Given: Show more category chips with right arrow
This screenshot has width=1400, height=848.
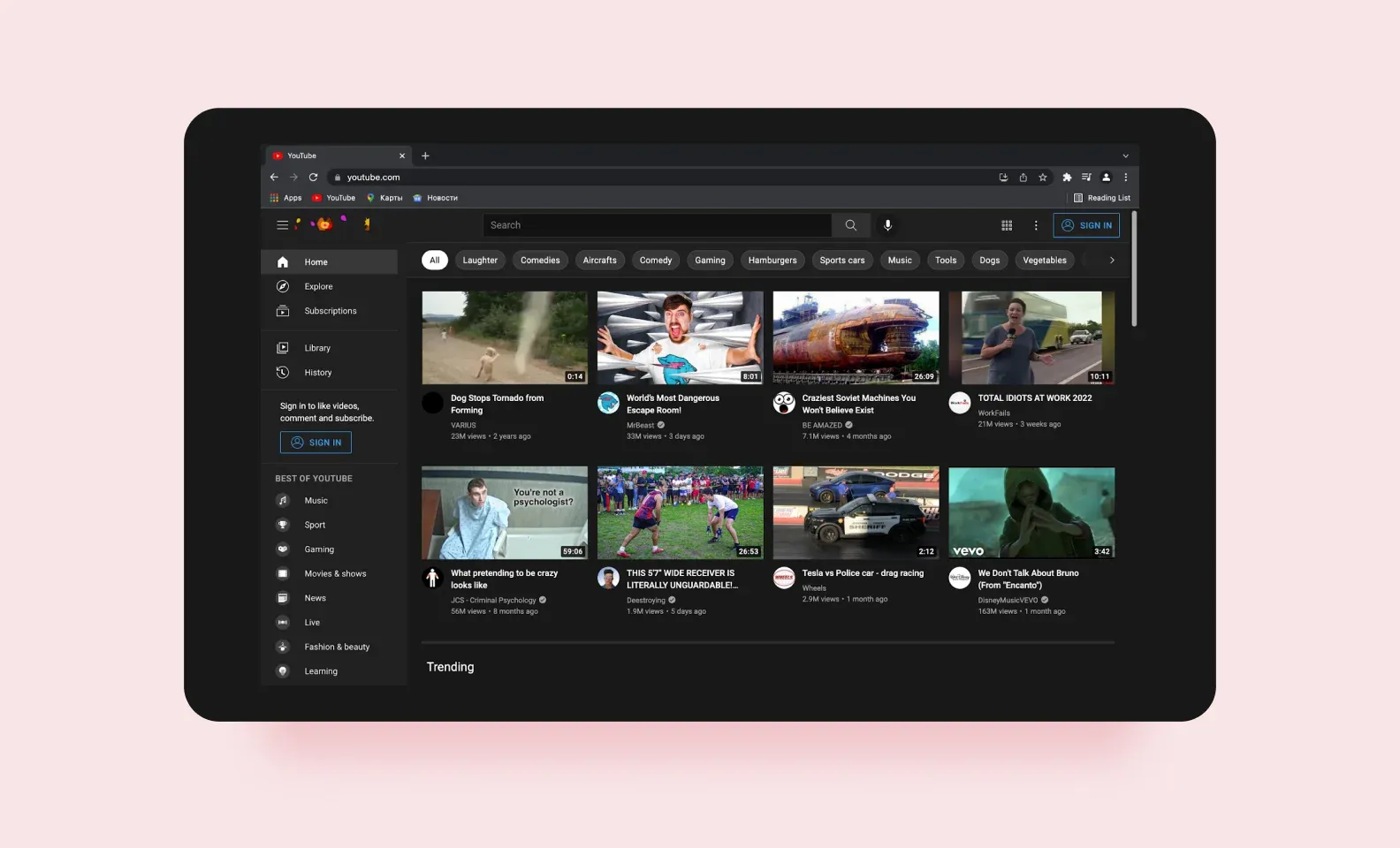Looking at the screenshot, I should [x=1112, y=261].
